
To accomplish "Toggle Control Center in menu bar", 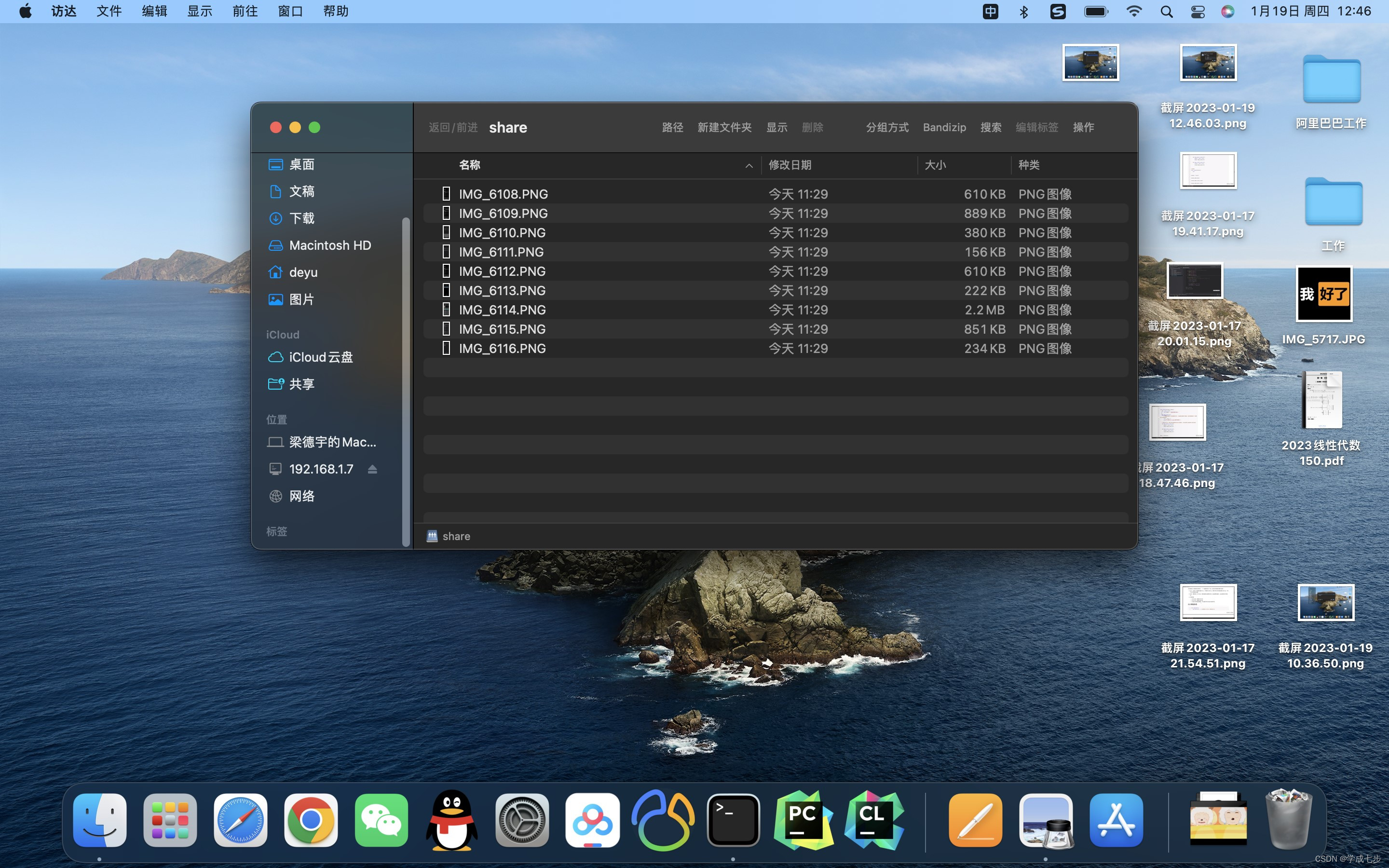I will [x=1198, y=12].
